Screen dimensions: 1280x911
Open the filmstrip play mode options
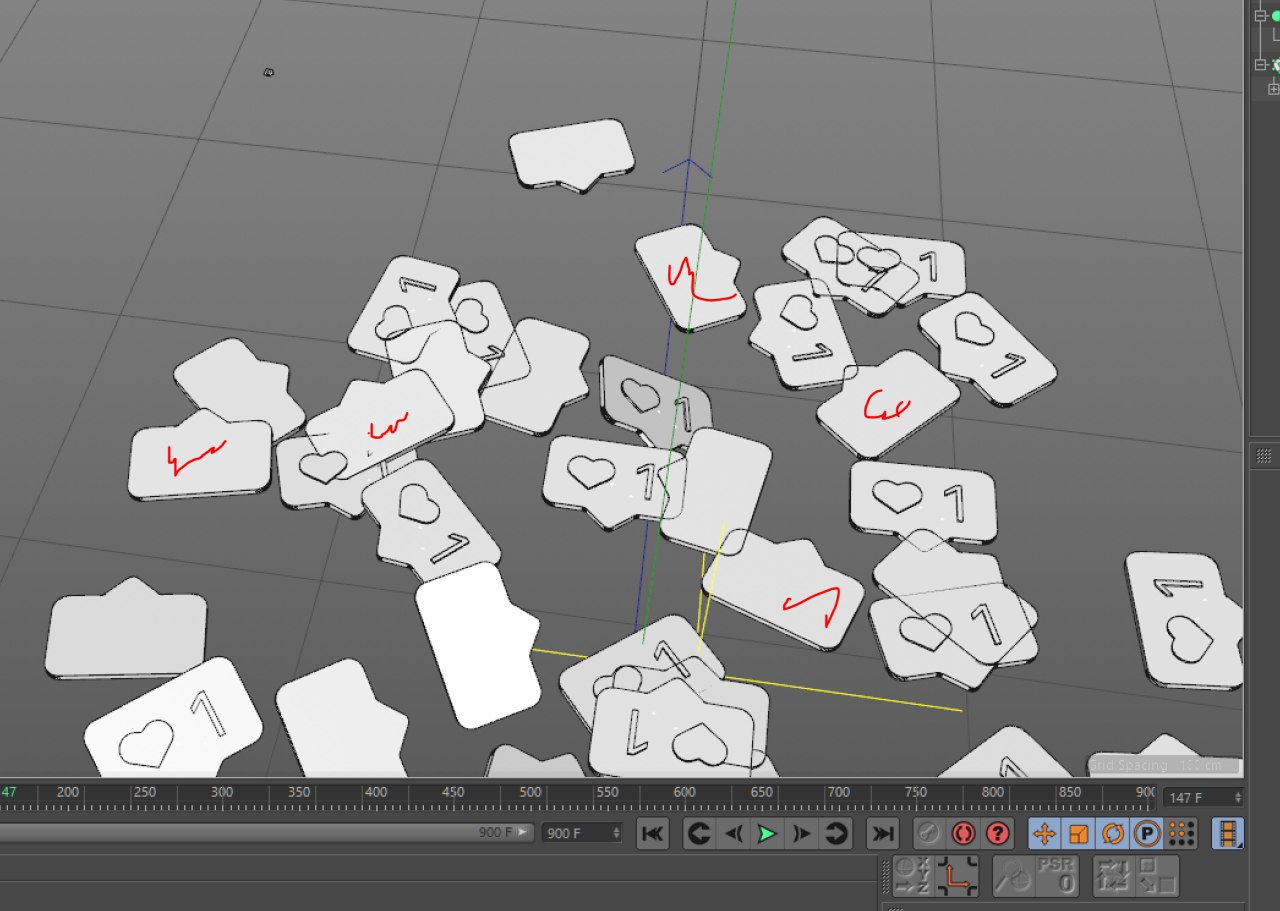tap(1228, 833)
